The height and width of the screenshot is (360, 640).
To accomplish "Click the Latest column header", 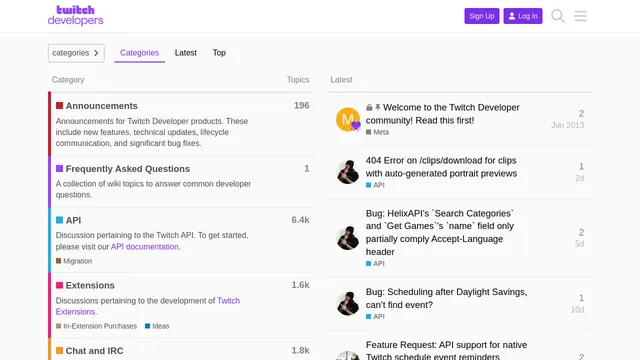I will (x=341, y=80).
